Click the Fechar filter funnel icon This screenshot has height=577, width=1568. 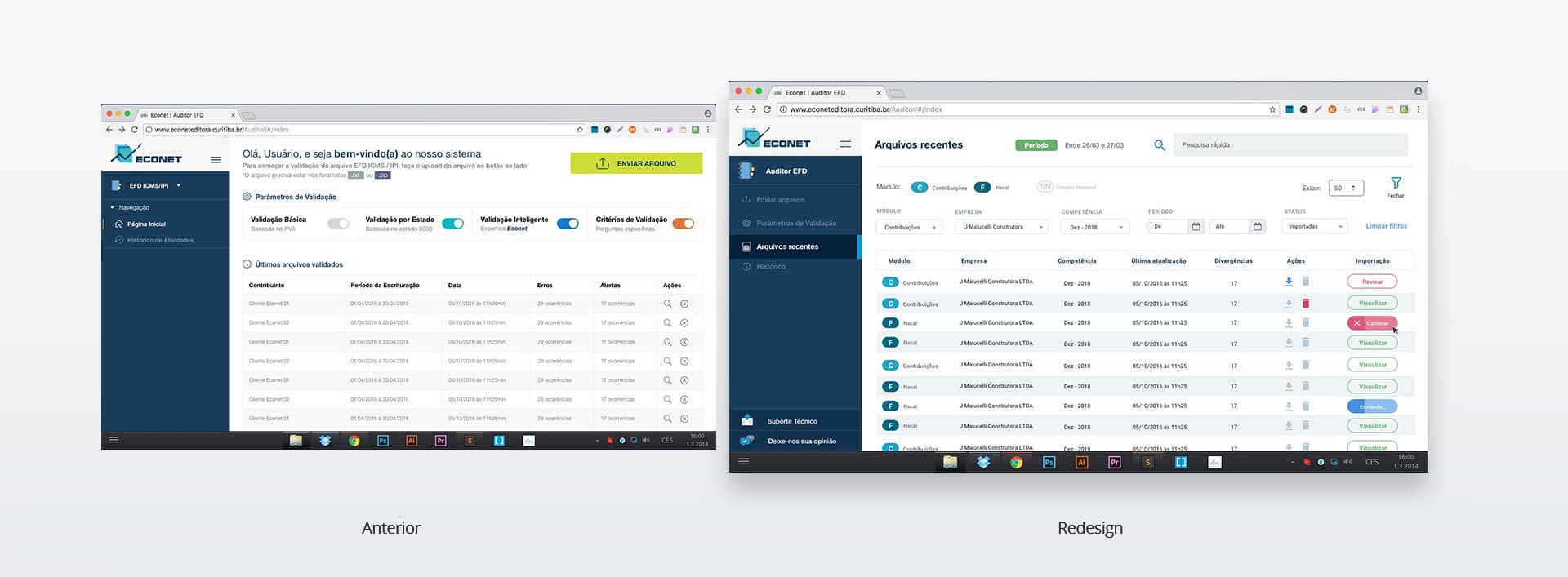point(1396,183)
